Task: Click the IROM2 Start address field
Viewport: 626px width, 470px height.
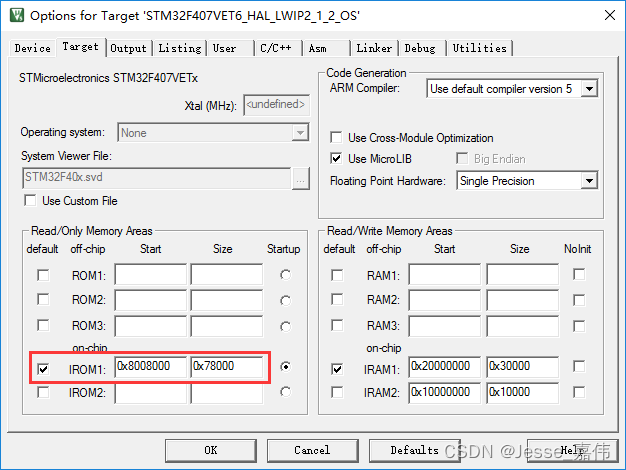Action: (x=151, y=393)
